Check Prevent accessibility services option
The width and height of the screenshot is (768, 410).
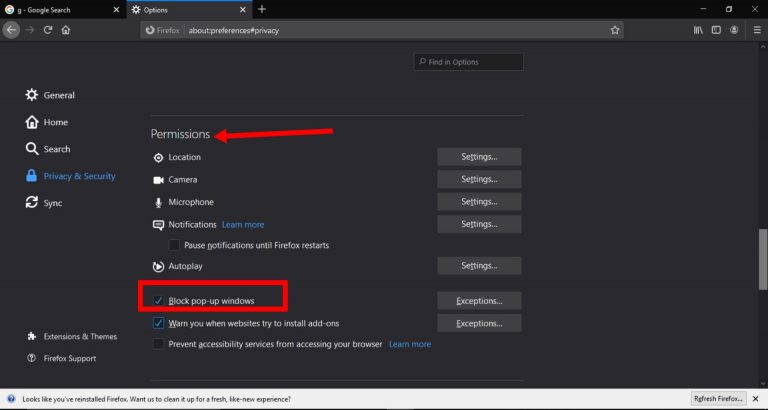pyautogui.click(x=159, y=344)
